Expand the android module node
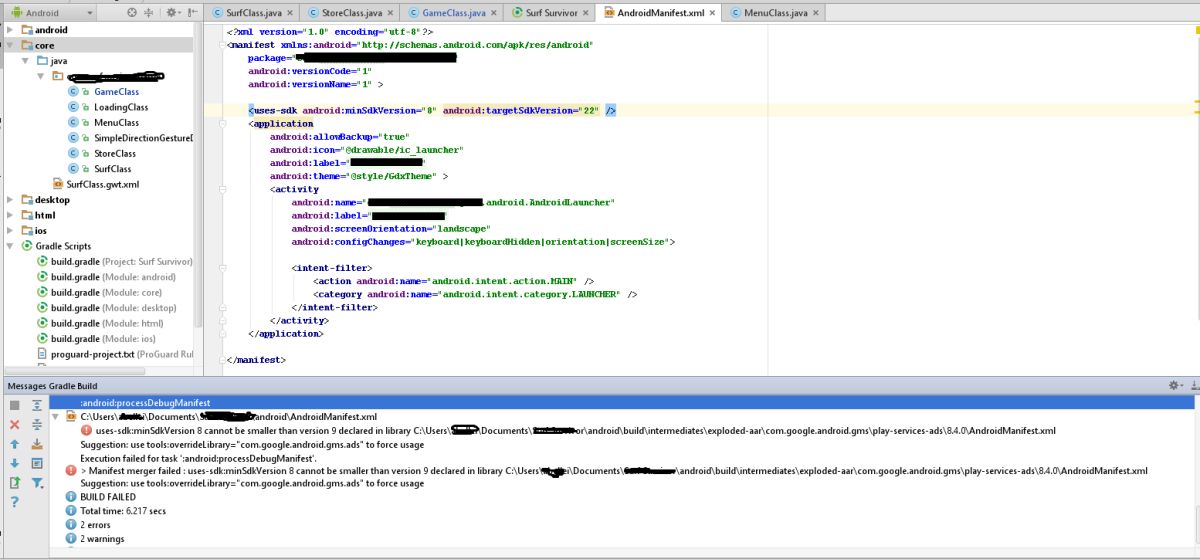1200x559 pixels. coord(10,30)
